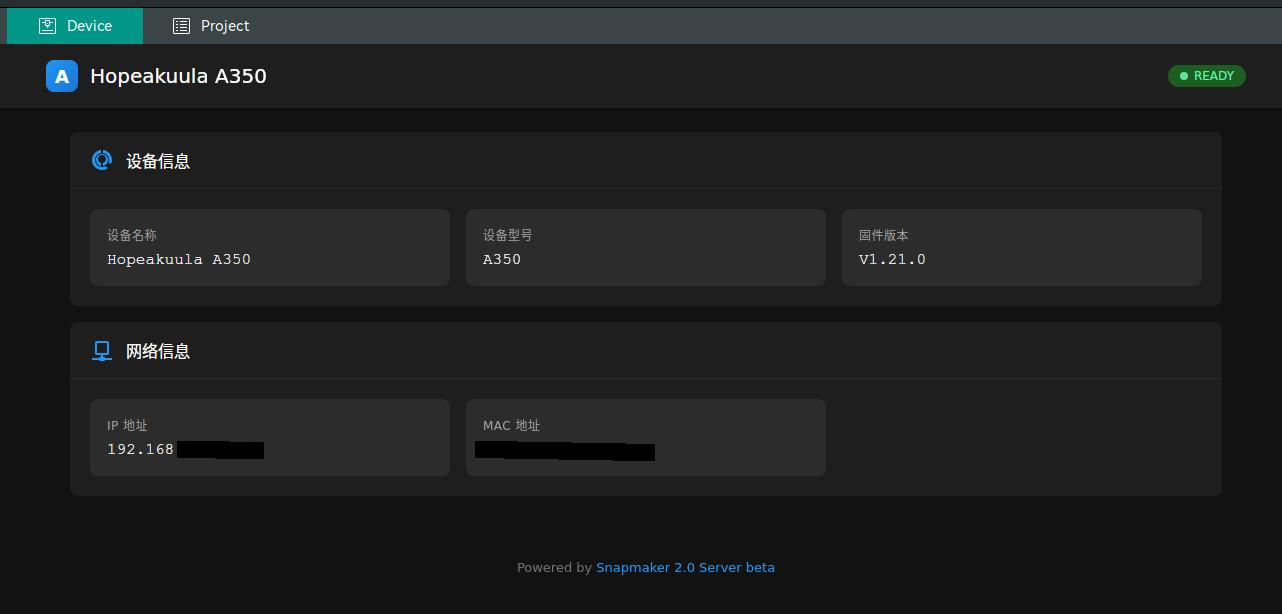This screenshot has width=1282, height=614.
Task: Click the 网络信息 heading
Action: pos(158,351)
